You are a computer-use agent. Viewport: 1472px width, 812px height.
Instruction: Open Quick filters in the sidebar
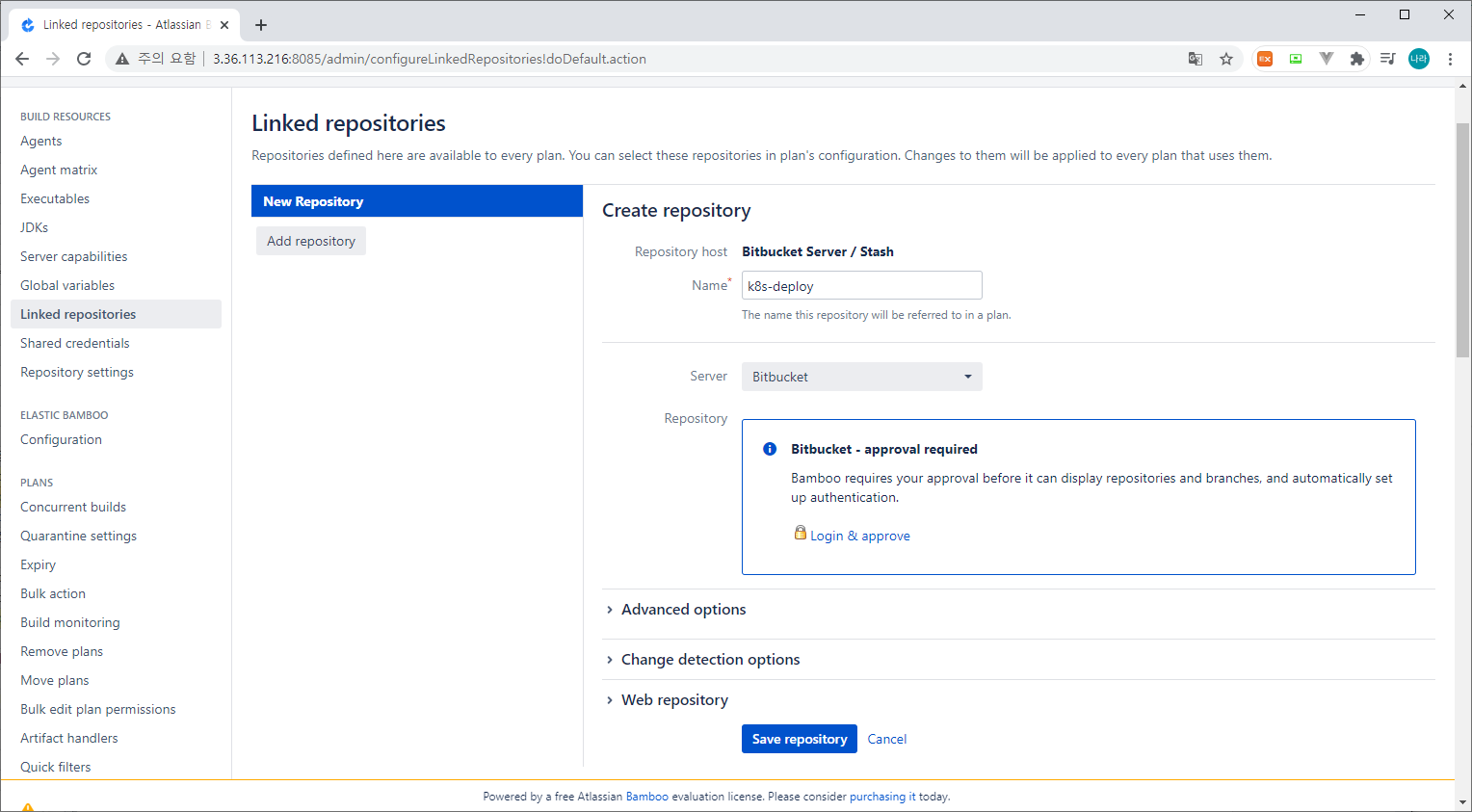56,767
